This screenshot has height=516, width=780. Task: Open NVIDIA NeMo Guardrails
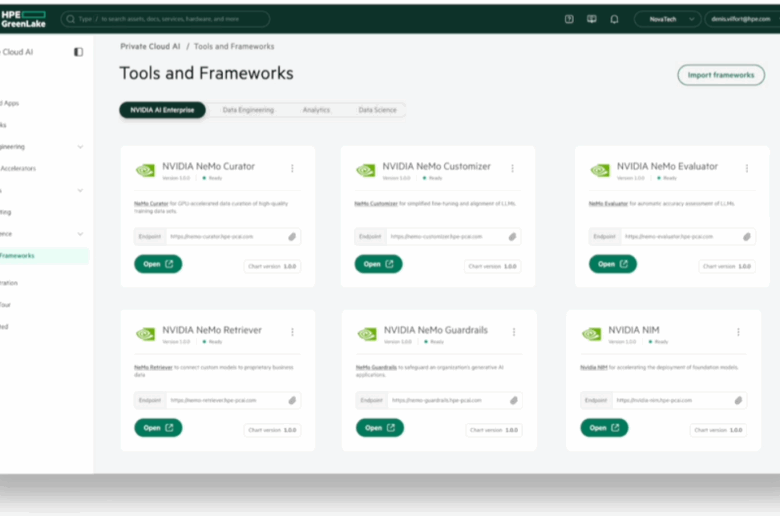click(380, 428)
